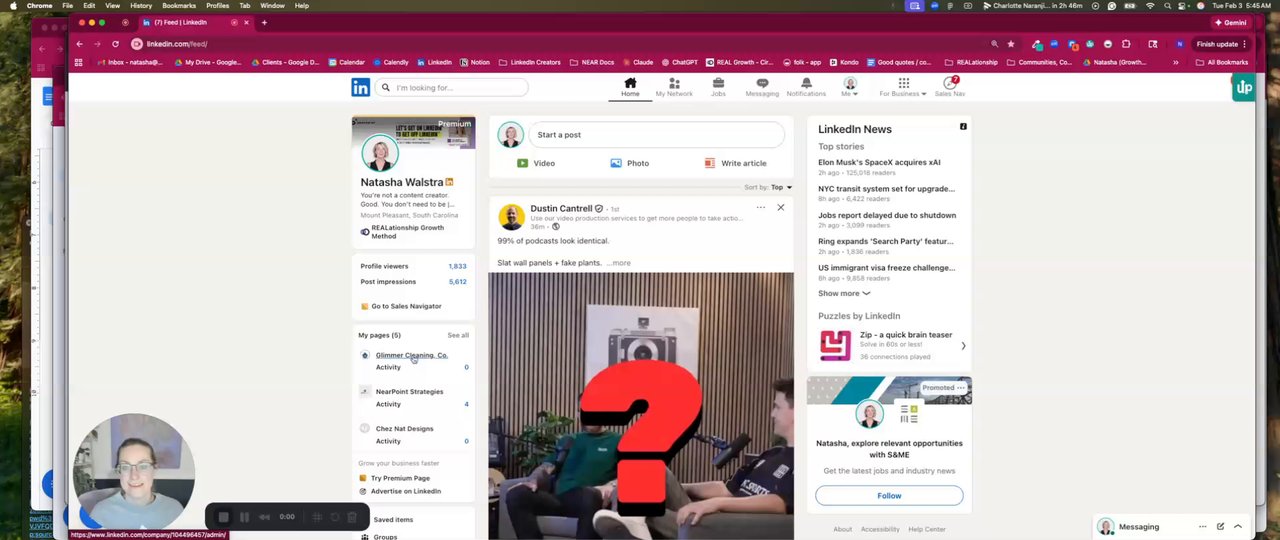The width and height of the screenshot is (1280, 540).
Task: Open Post impressions 5,612
Action: 457,282
